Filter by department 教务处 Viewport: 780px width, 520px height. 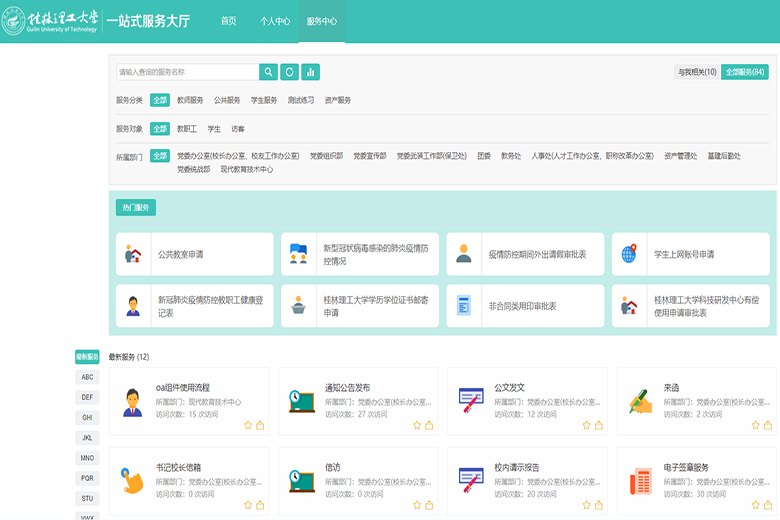511,156
